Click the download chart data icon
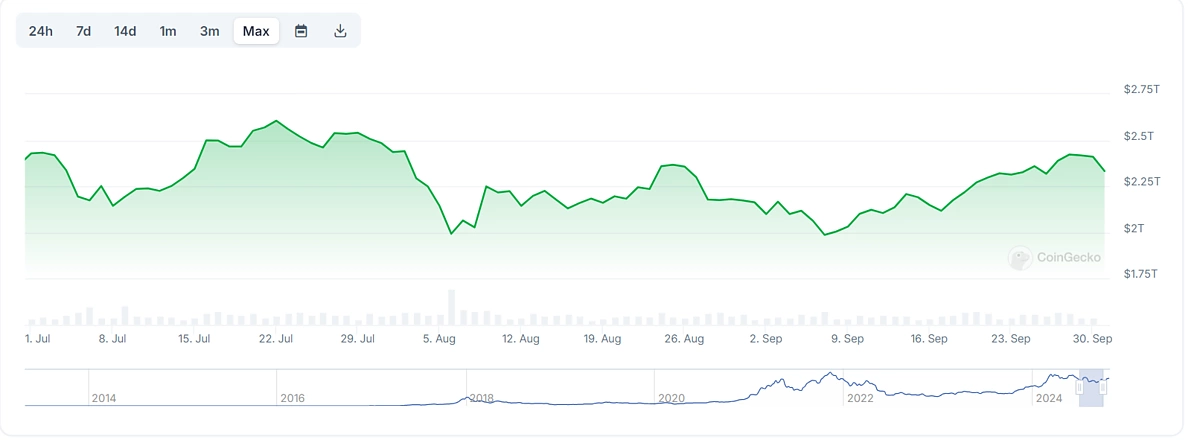The height and width of the screenshot is (440, 1200). (x=340, y=31)
